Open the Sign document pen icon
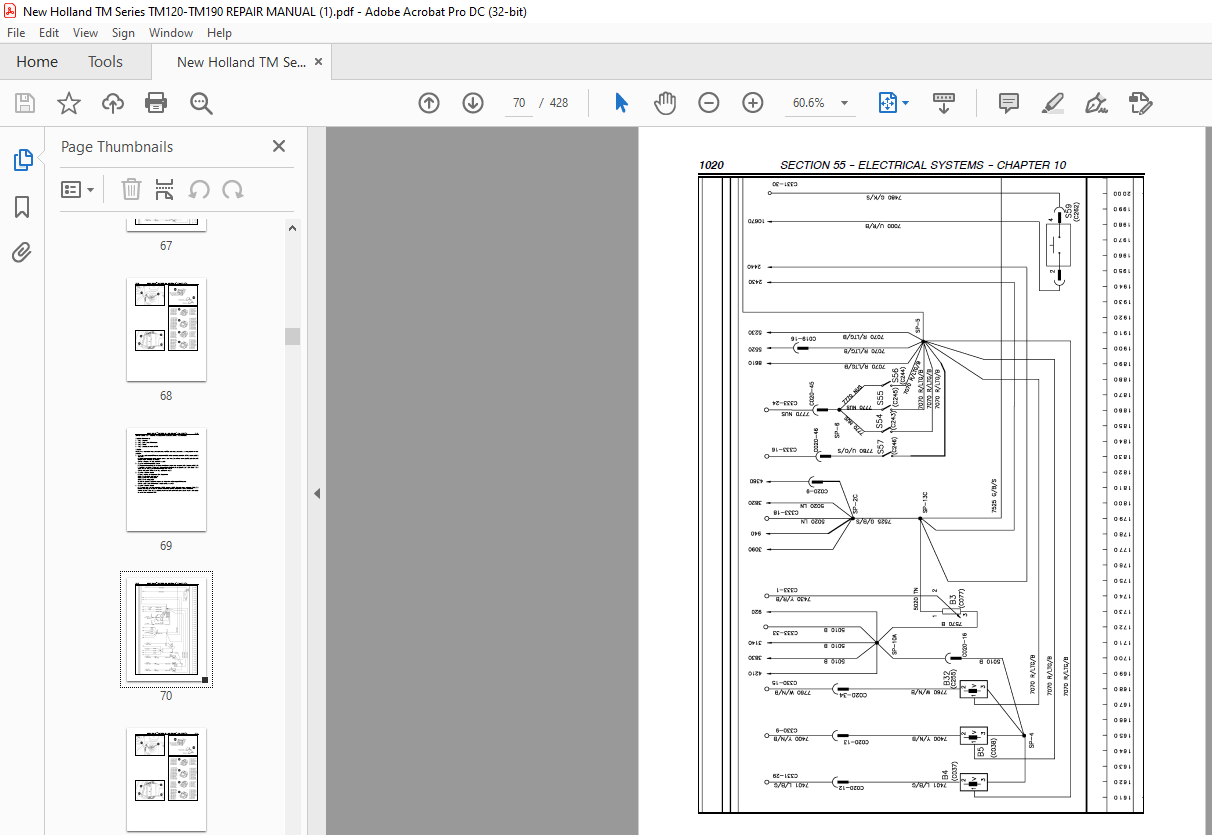This screenshot has height=835, width=1212. [1096, 103]
